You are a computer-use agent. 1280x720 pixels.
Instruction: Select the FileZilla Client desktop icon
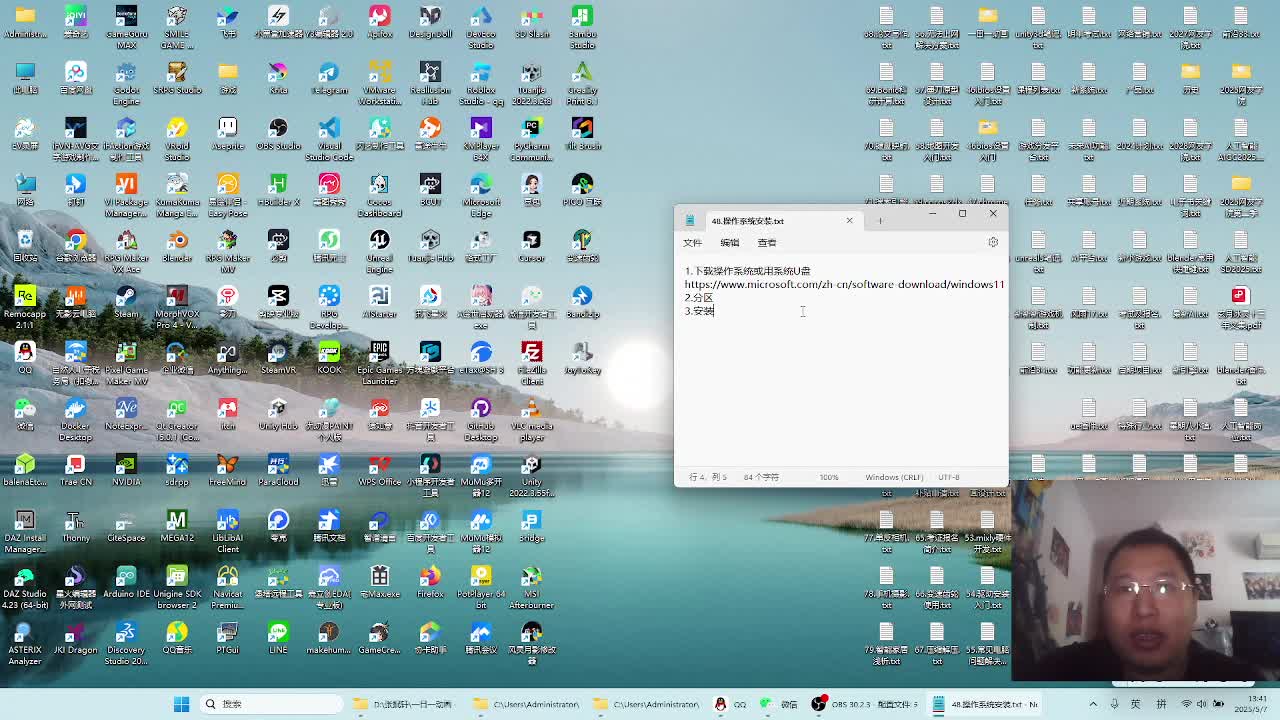click(532, 358)
